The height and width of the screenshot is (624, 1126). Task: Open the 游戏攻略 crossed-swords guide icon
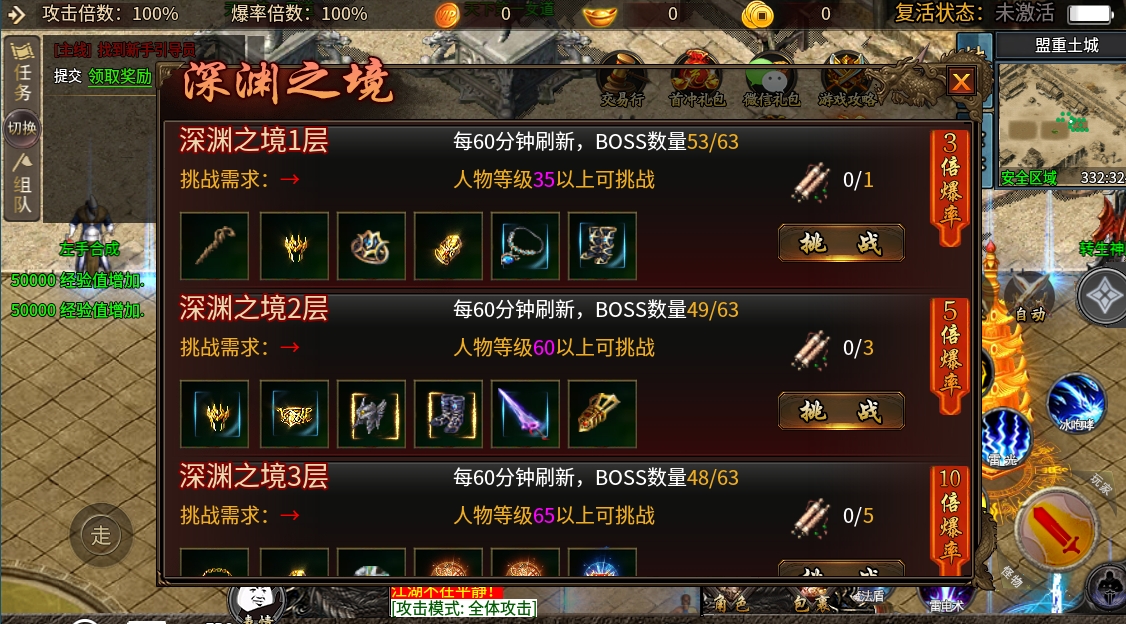(847, 80)
